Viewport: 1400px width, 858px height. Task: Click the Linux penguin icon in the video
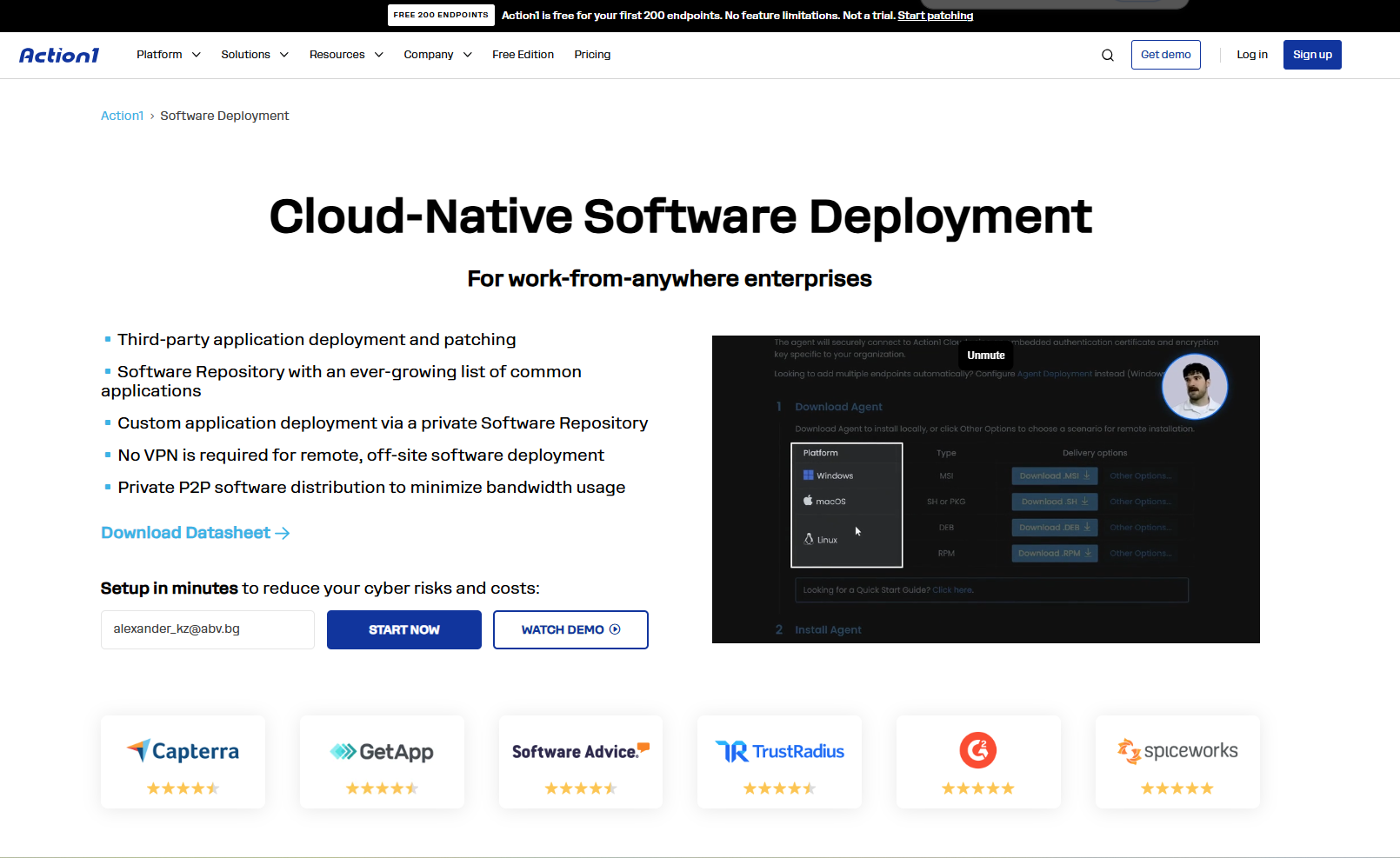point(809,539)
